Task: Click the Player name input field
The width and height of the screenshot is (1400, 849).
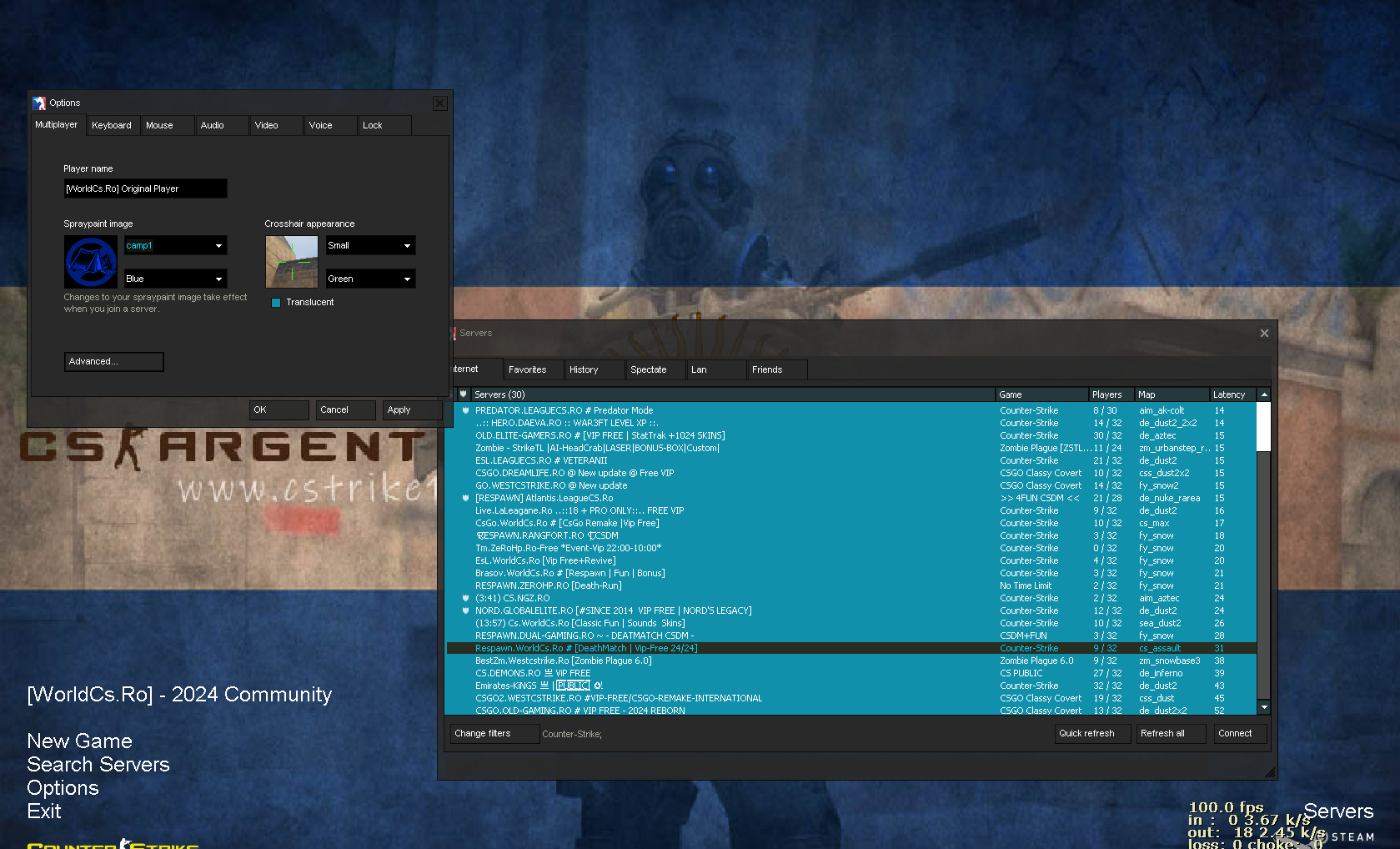Action: click(145, 188)
